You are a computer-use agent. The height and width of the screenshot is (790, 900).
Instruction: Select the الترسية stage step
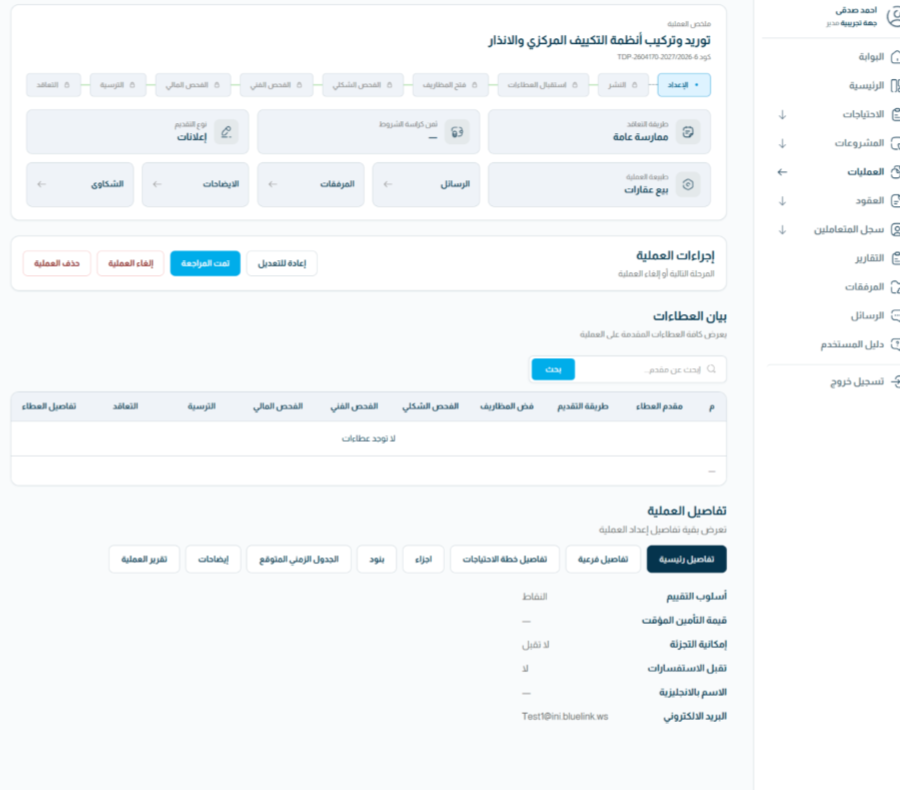click(x=118, y=85)
